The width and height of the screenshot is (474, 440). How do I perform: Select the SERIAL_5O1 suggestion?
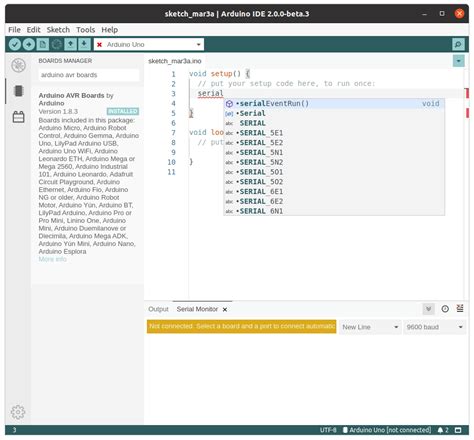click(x=334, y=172)
